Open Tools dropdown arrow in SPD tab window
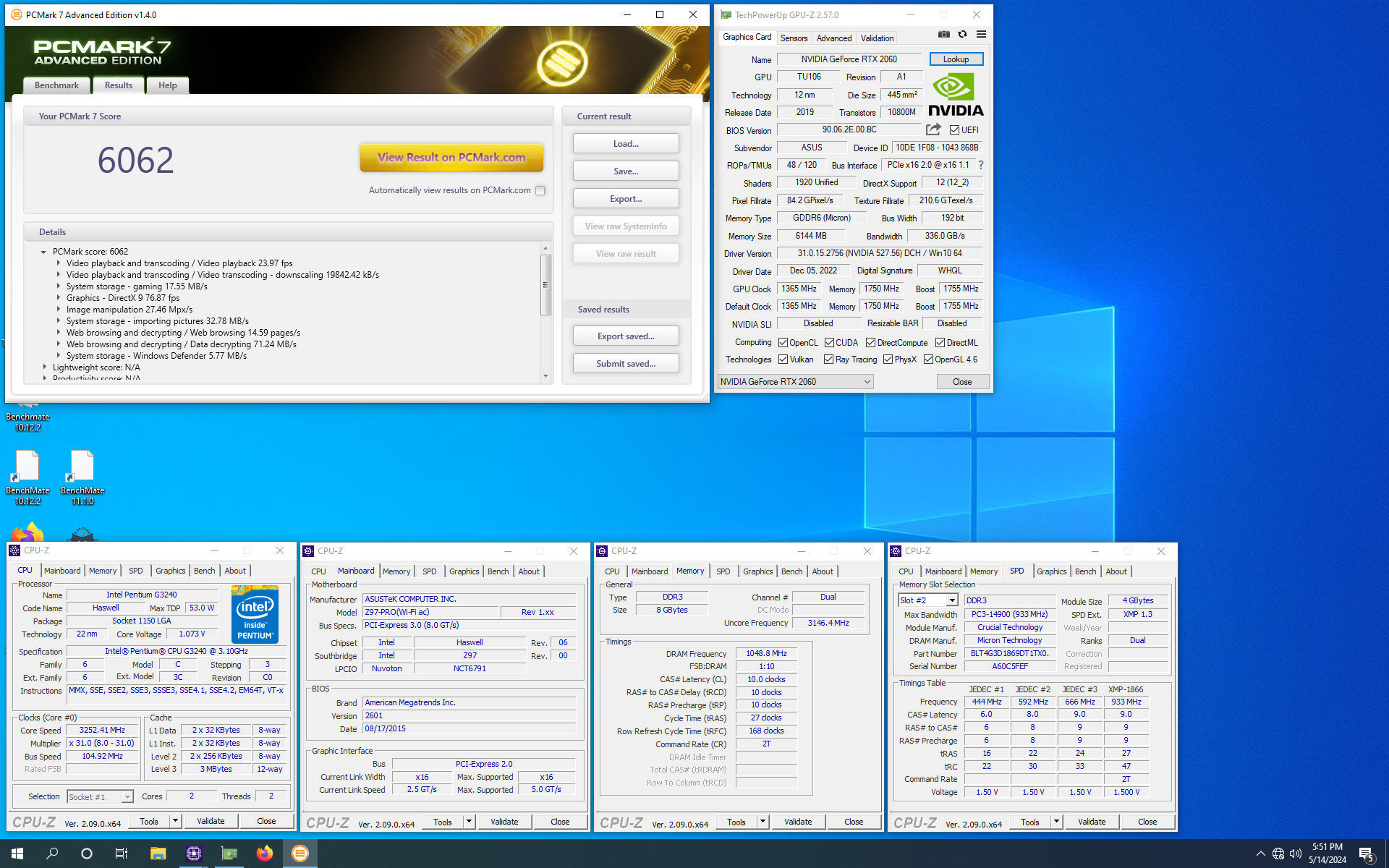The height and width of the screenshot is (868, 1389). pyautogui.click(x=1055, y=822)
